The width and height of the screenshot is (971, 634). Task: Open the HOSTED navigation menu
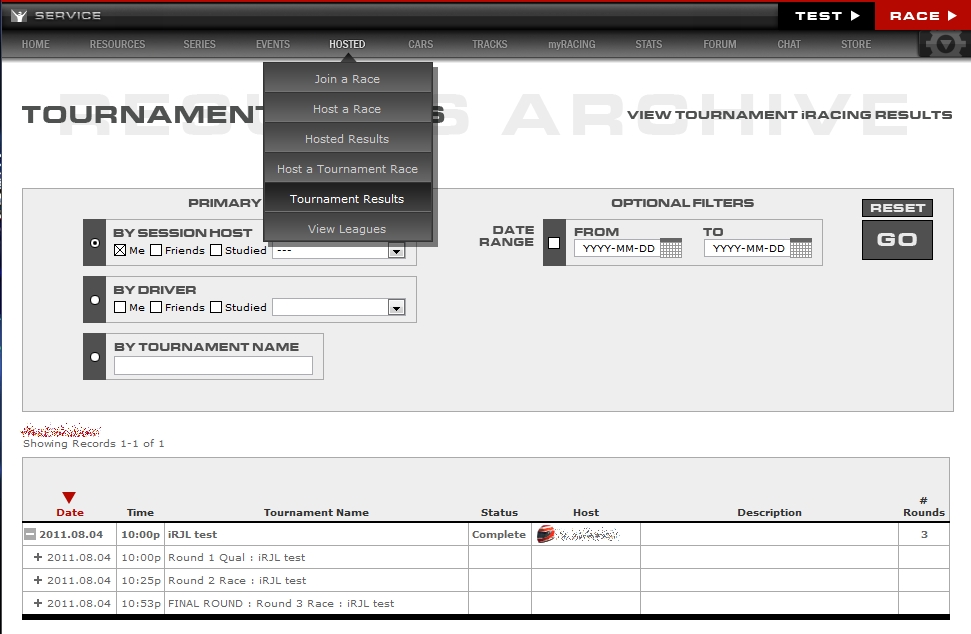coord(347,44)
